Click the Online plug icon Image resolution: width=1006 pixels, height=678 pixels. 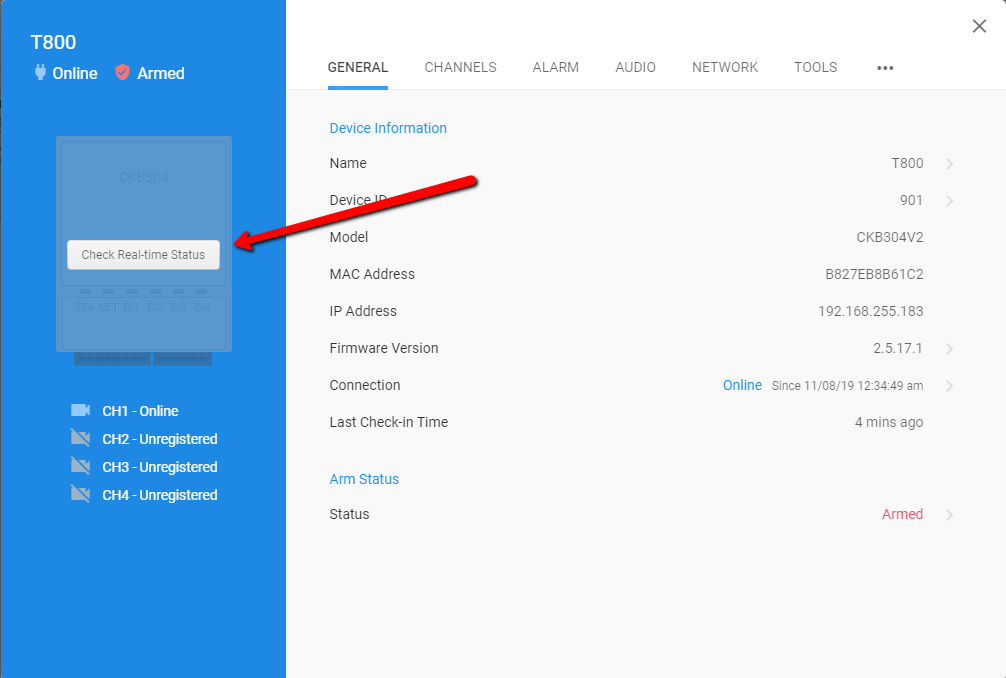[40, 72]
